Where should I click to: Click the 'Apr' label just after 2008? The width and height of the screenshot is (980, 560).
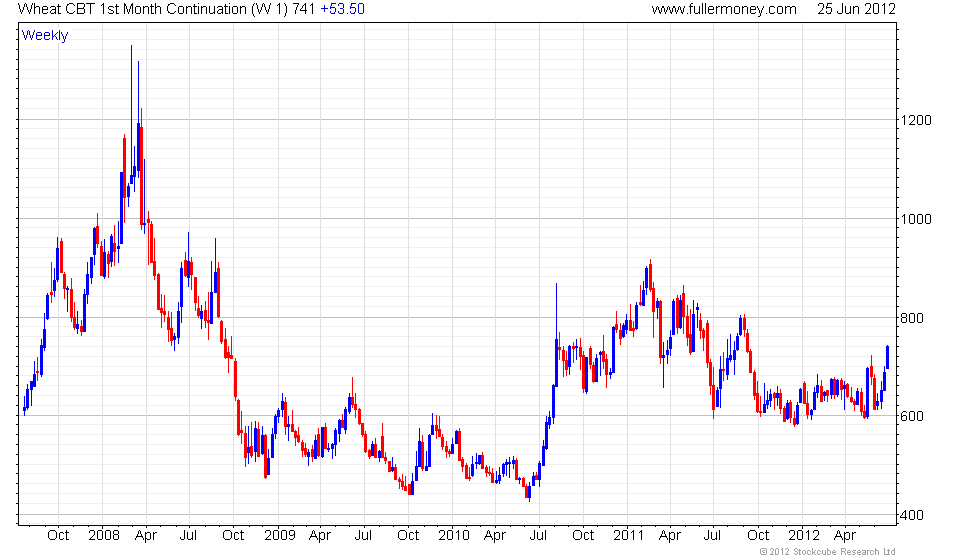coord(146,535)
